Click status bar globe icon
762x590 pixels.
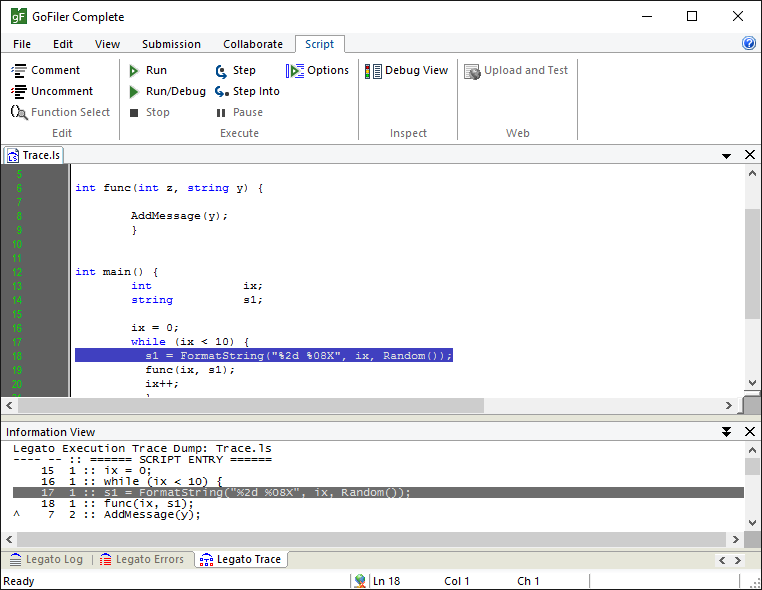360,581
